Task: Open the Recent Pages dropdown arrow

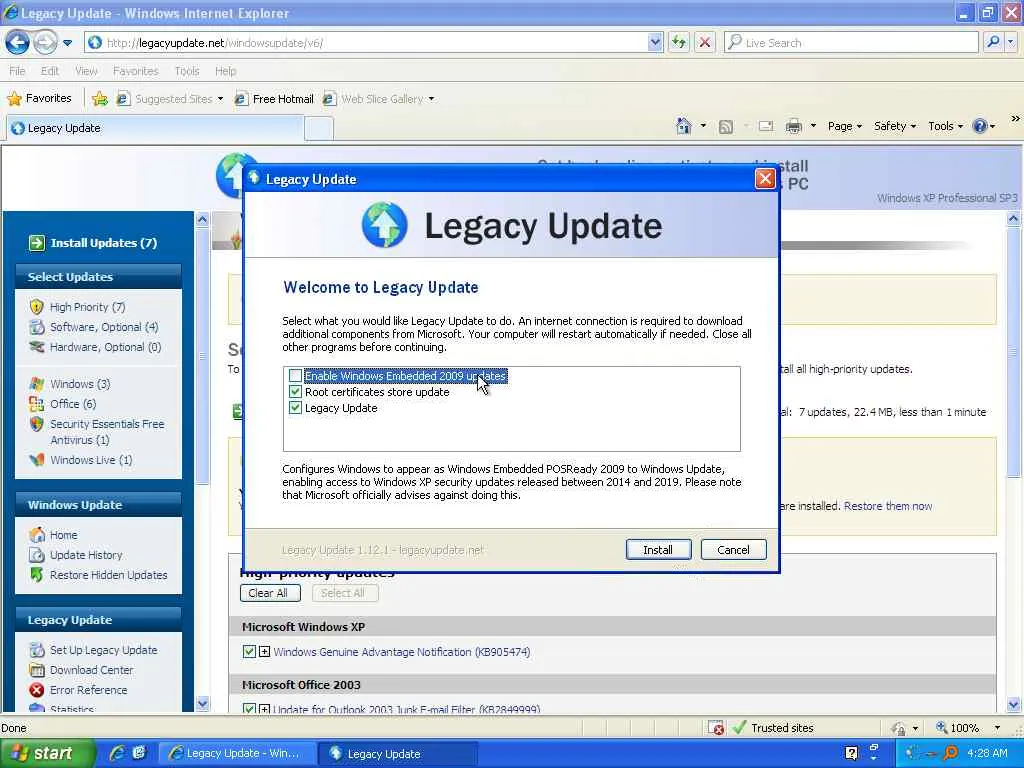Action: 67,43
